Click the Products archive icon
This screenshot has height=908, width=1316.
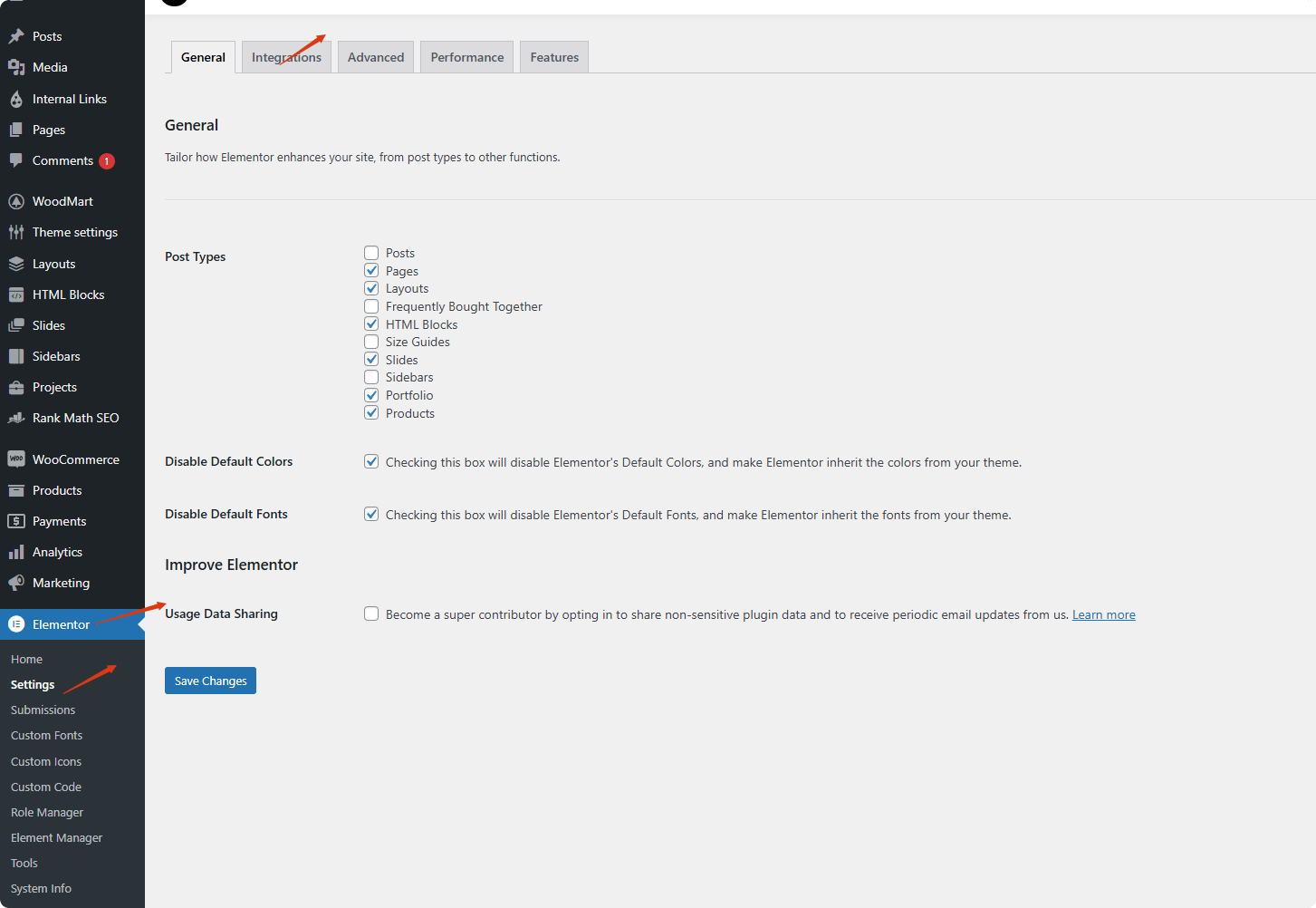[x=16, y=490]
